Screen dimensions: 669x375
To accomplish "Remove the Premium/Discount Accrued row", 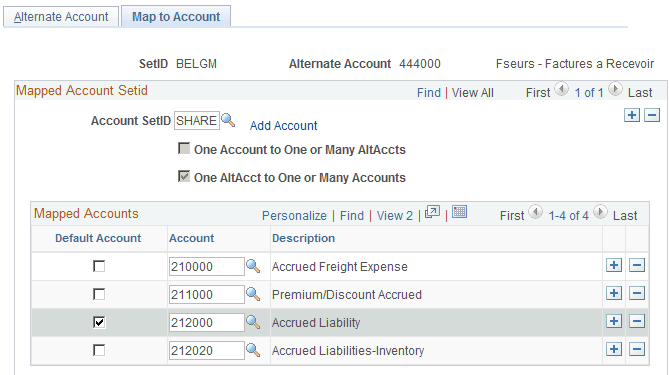I will pos(637,294).
